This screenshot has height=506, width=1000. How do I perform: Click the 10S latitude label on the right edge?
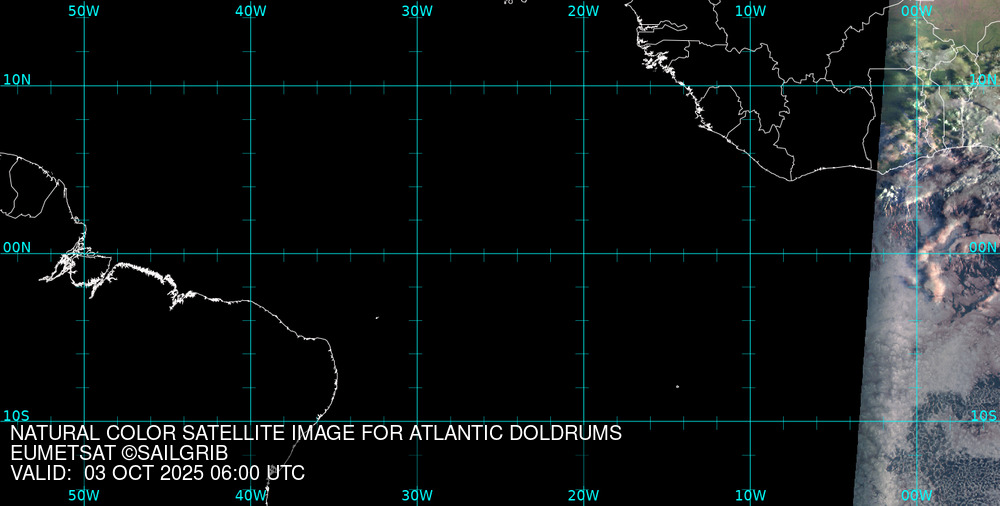tap(984, 415)
